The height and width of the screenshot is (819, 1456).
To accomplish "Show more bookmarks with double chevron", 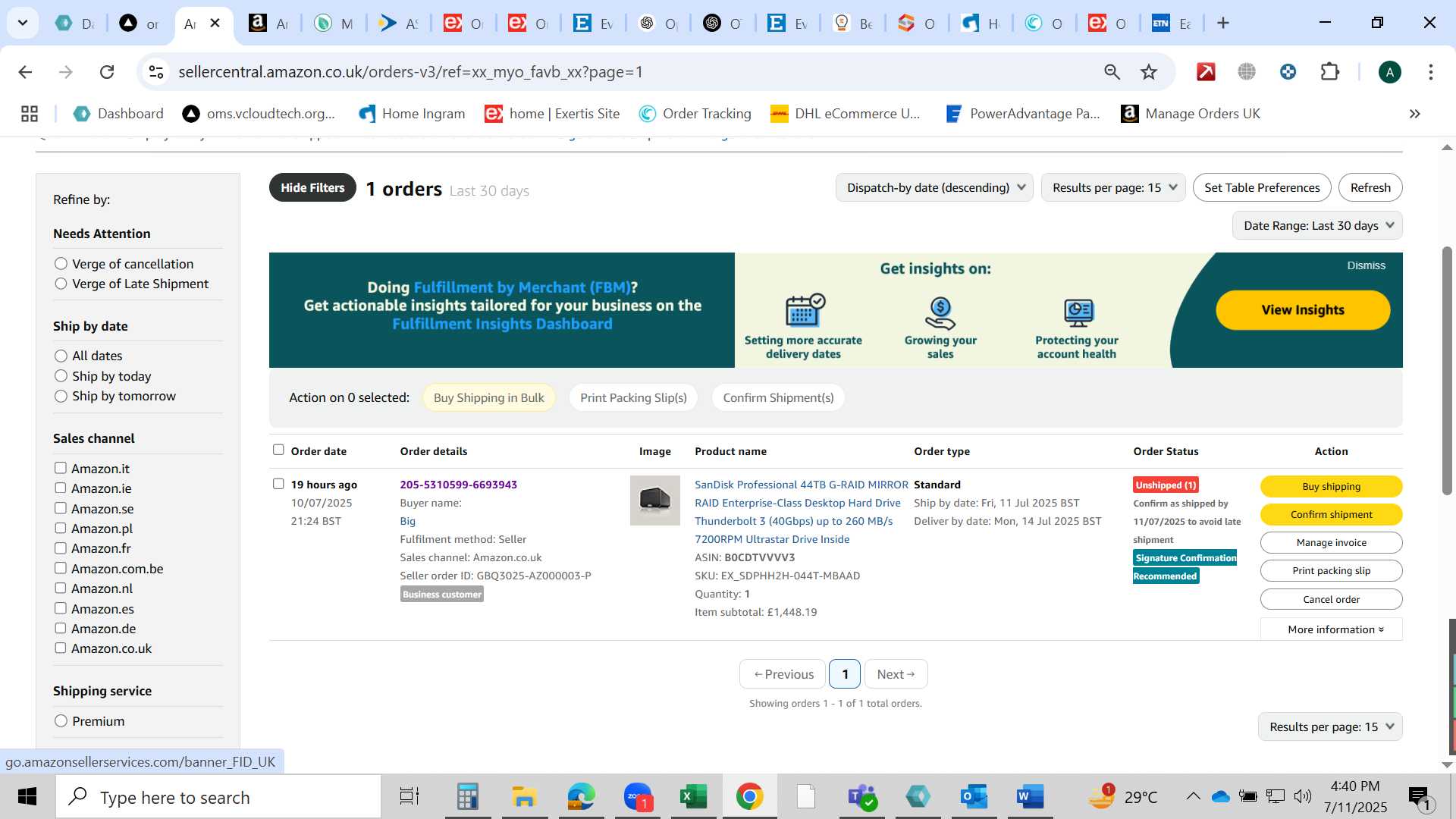I will (1414, 114).
